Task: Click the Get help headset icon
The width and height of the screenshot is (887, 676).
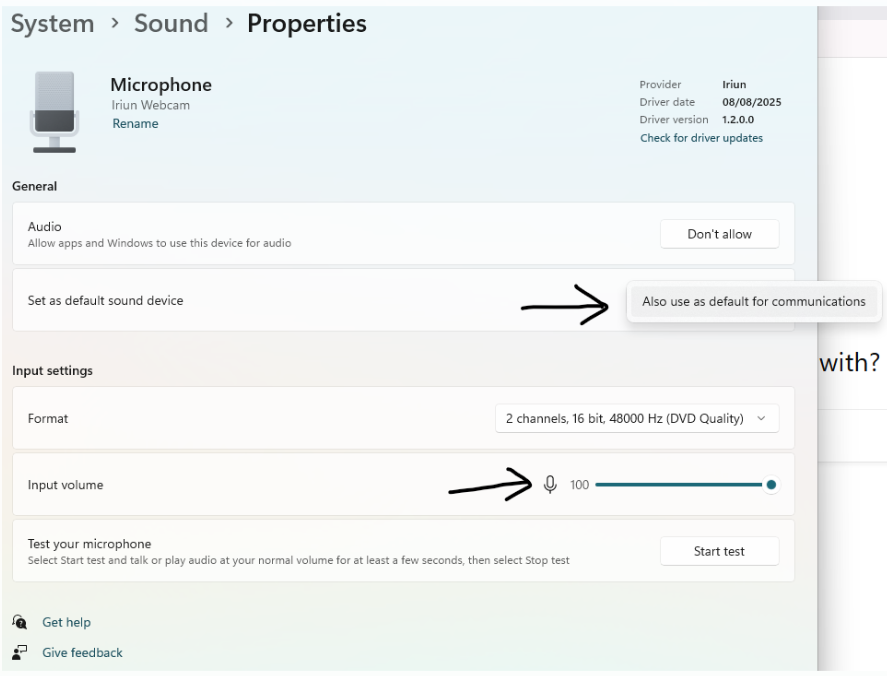Action: coord(20,622)
